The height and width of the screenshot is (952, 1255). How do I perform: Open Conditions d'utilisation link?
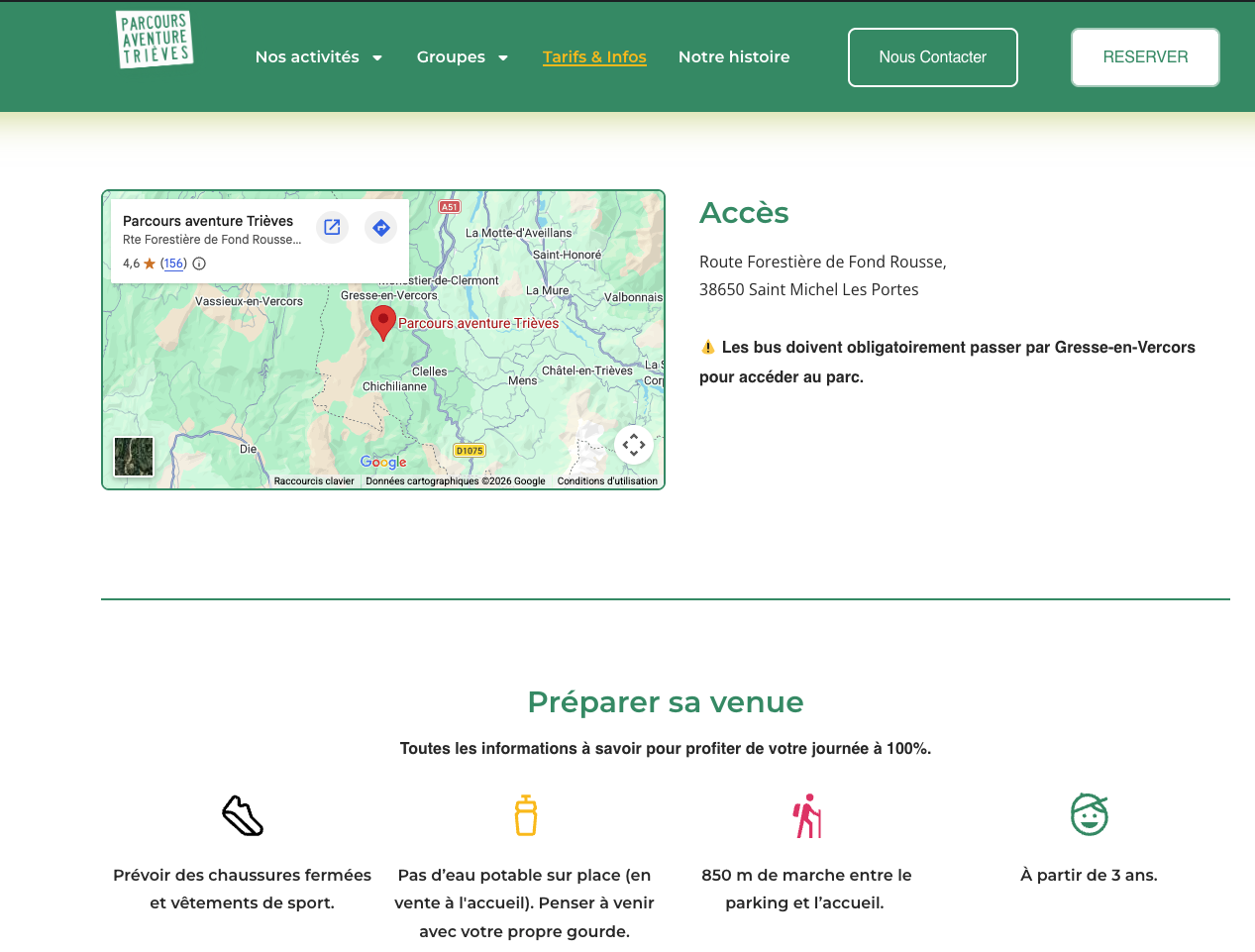click(x=607, y=481)
